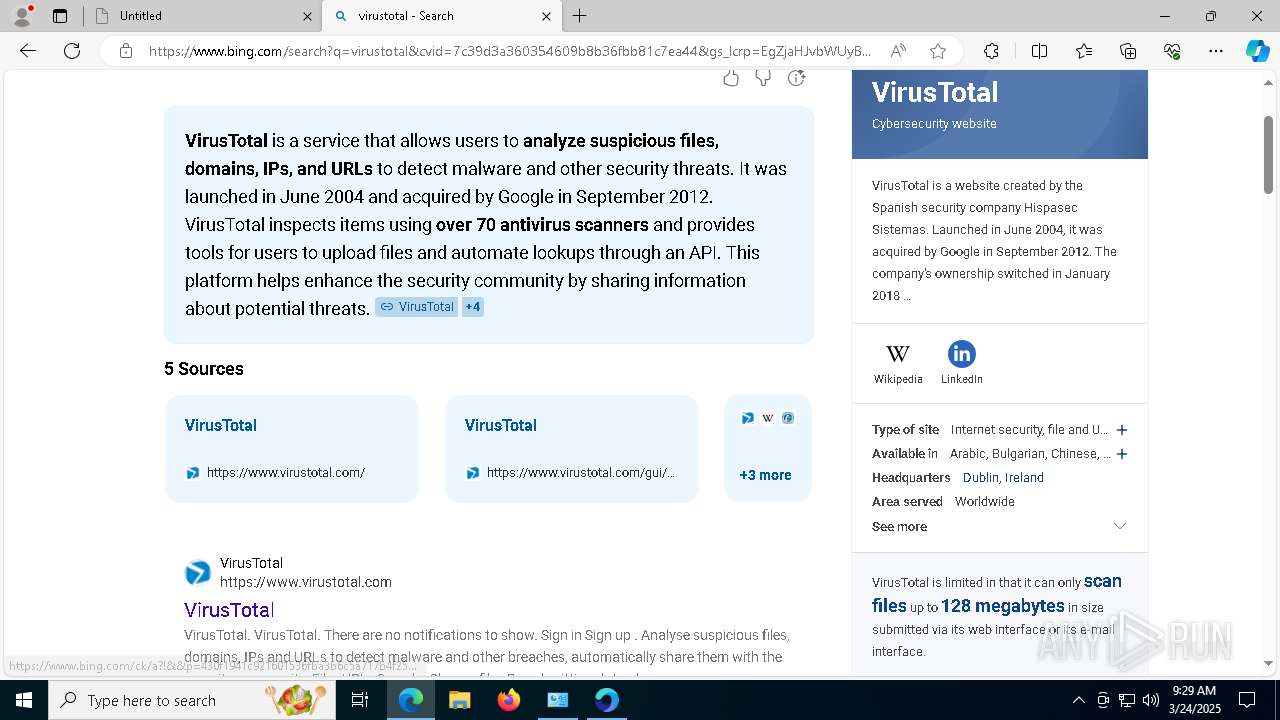Click the taskbar search box
This screenshot has width=1280, height=720.
[193, 700]
